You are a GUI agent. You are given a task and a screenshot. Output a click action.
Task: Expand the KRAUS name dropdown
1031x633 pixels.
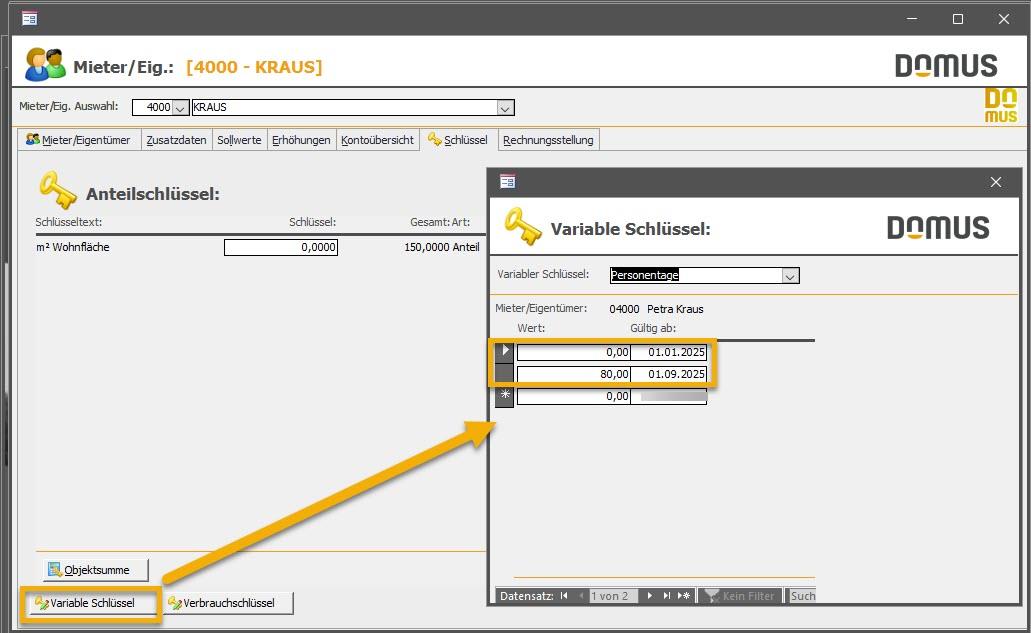point(505,107)
